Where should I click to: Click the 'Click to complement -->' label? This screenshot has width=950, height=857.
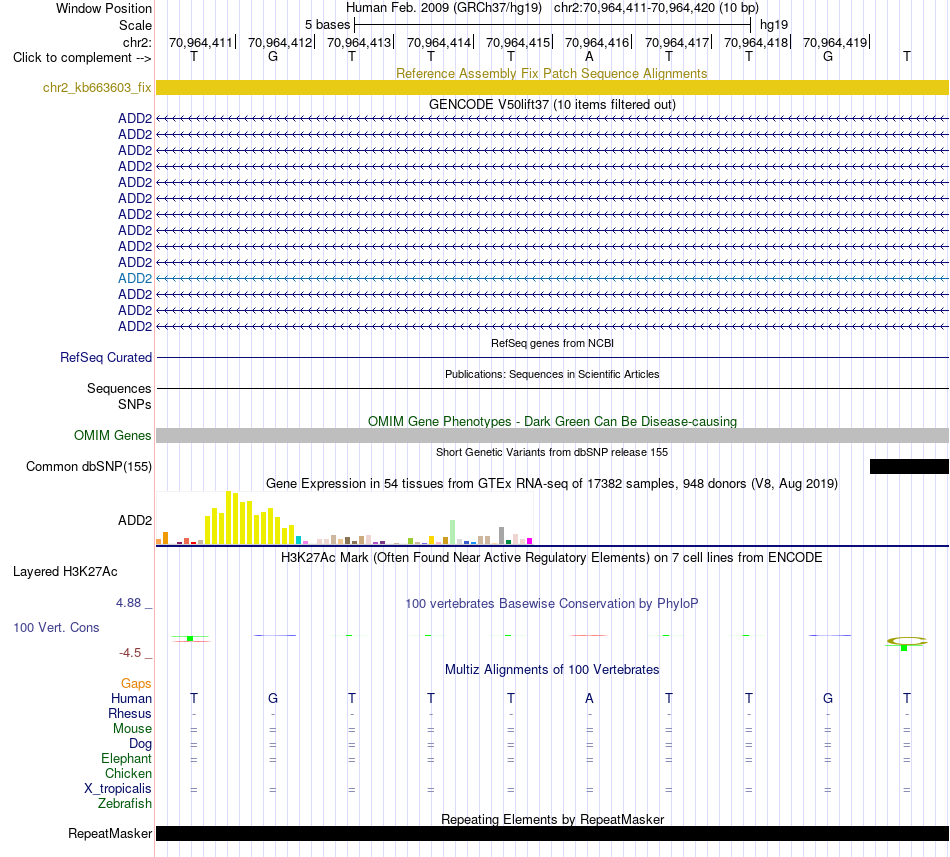[x=82, y=58]
